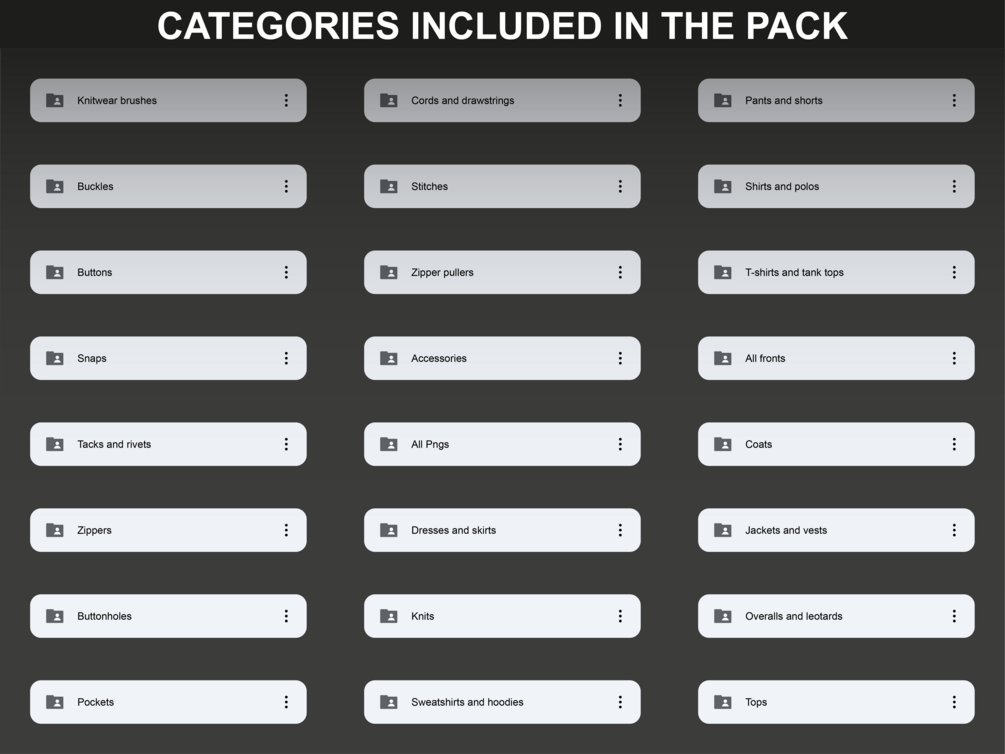Select the Buttonholes folder
This screenshot has width=1005, height=754.
point(168,616)
